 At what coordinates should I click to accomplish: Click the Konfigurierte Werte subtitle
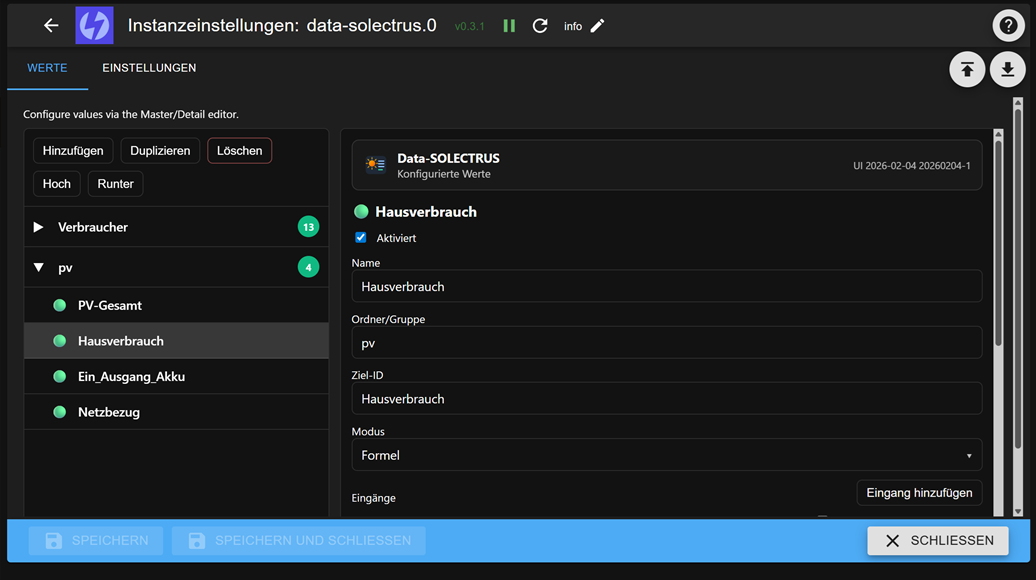pos(443,174)
